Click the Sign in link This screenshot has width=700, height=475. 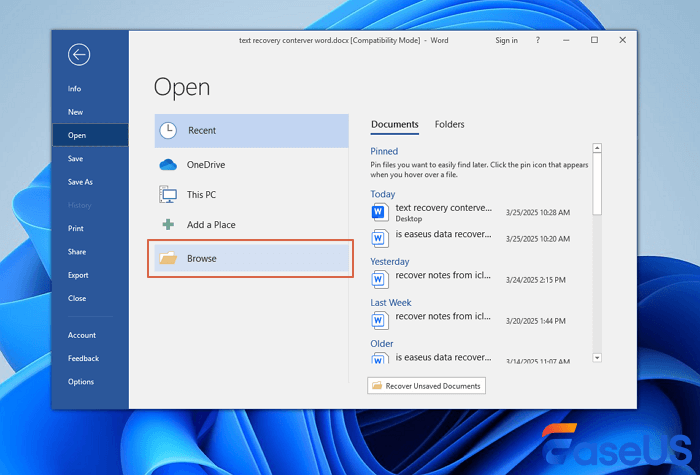click(x=506, y=40)
